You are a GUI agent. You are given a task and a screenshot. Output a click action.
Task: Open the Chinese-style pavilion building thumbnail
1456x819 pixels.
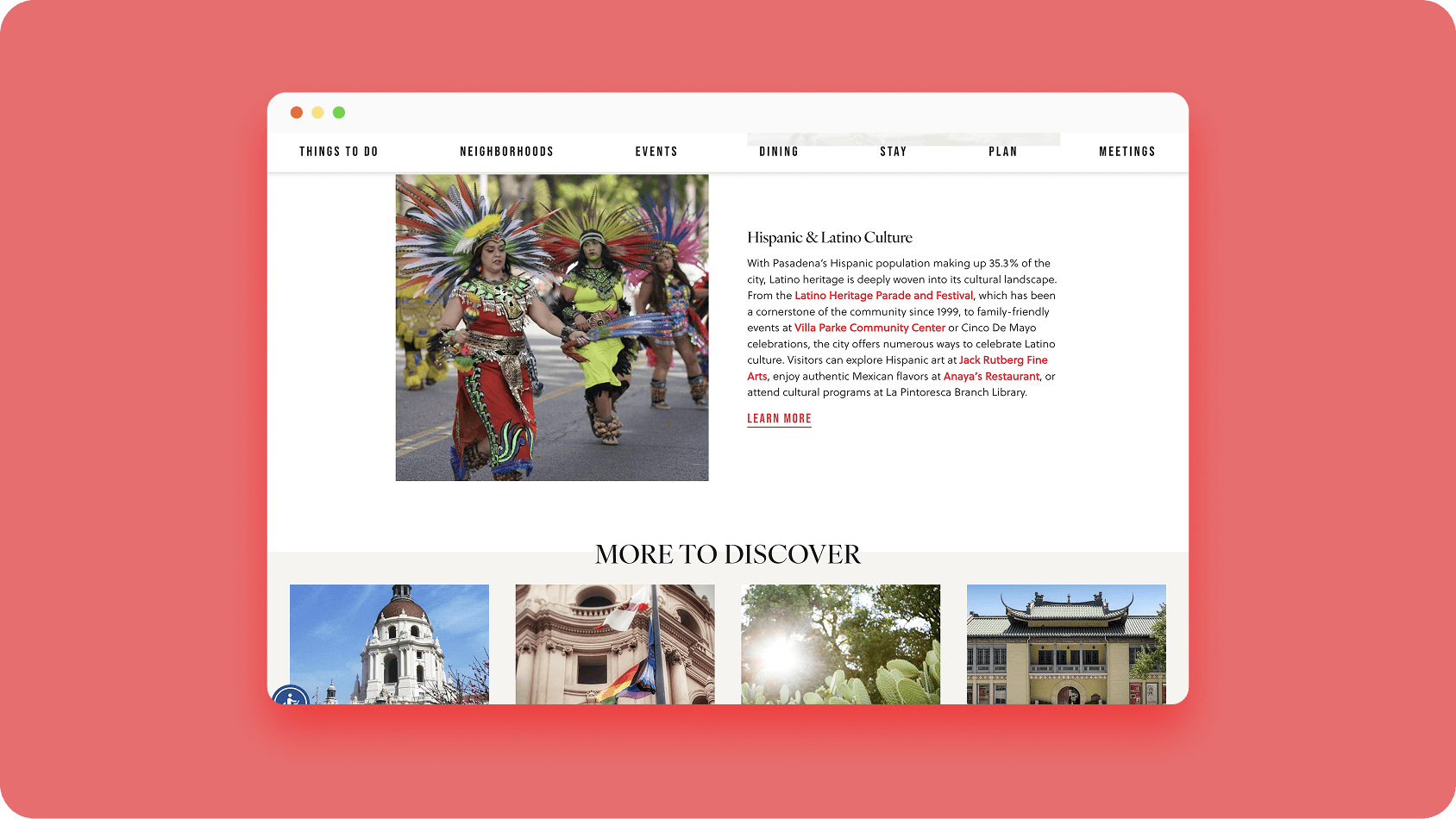[x=1066, y=644]
